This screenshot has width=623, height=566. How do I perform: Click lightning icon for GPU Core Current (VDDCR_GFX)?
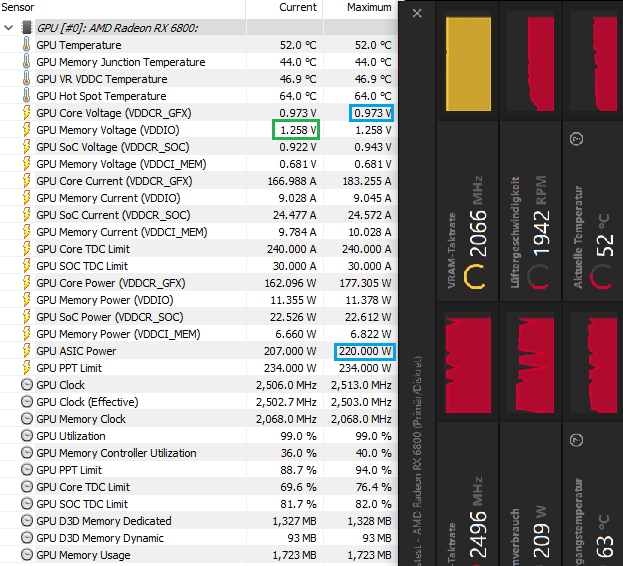[x=26, y=181]
